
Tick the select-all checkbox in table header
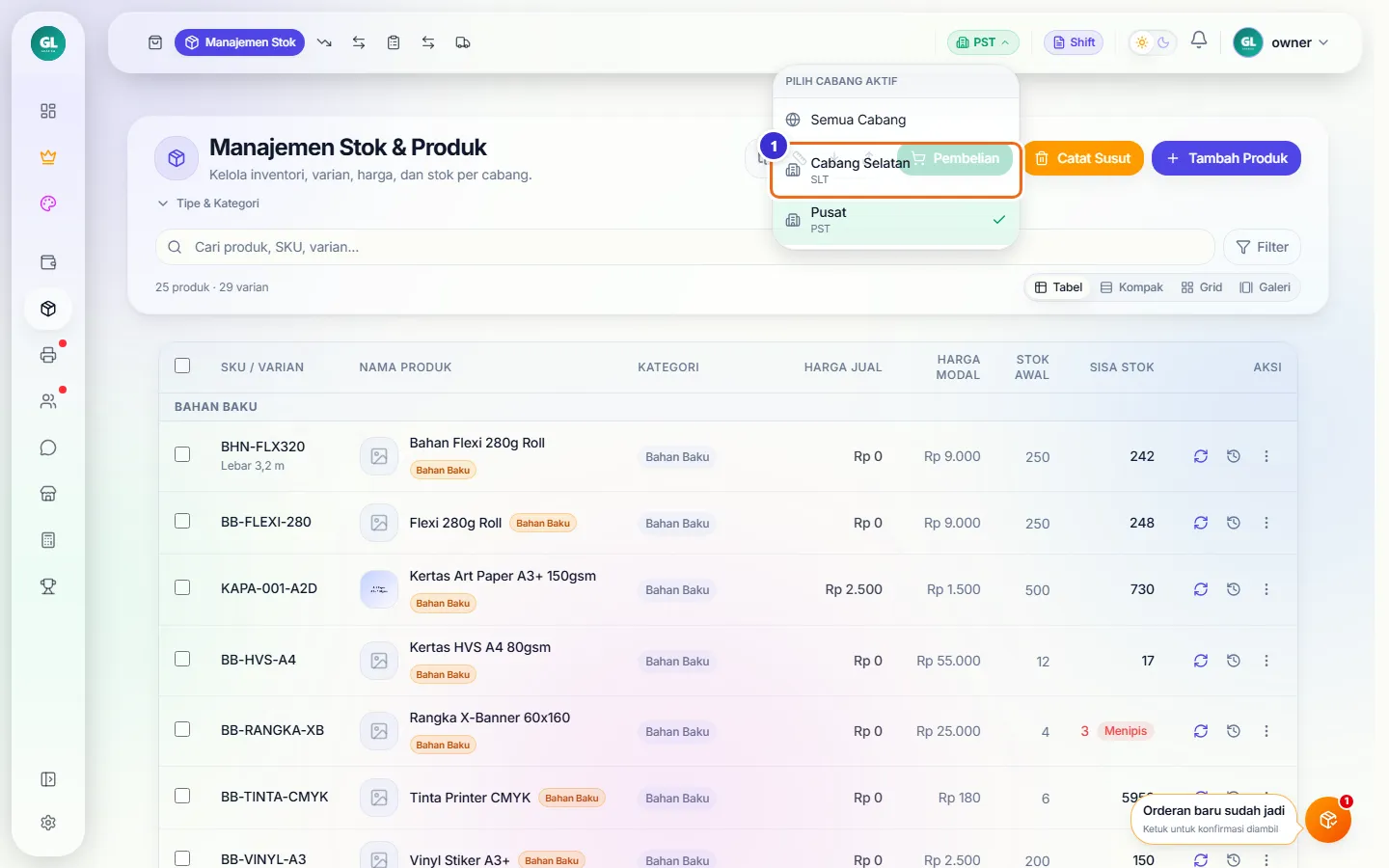point(182,366)
